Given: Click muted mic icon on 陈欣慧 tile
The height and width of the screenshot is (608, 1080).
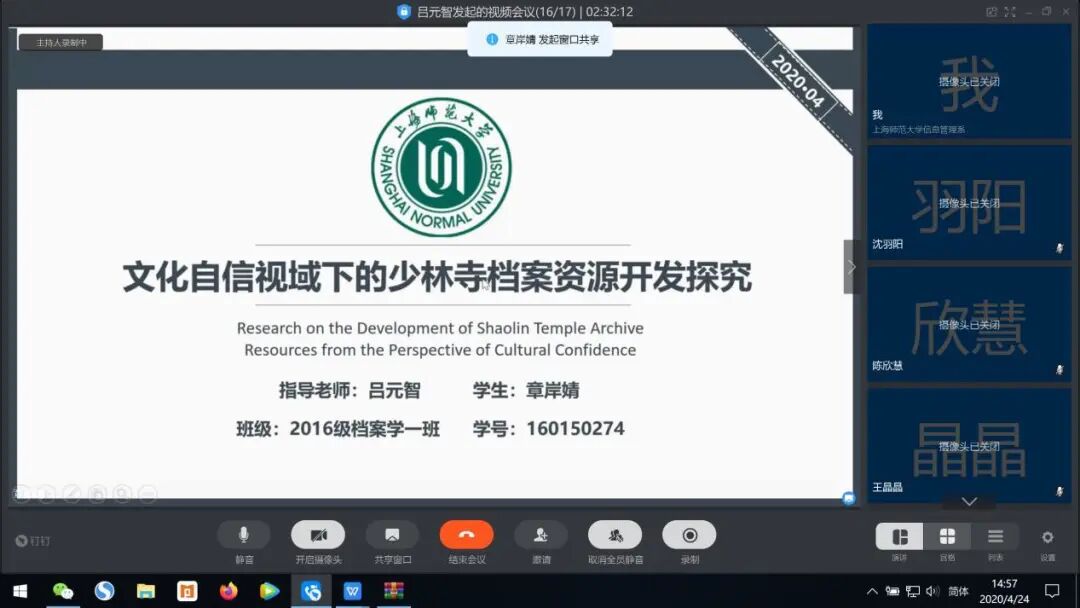Looking at the screenshot, I should [1059, 370].
